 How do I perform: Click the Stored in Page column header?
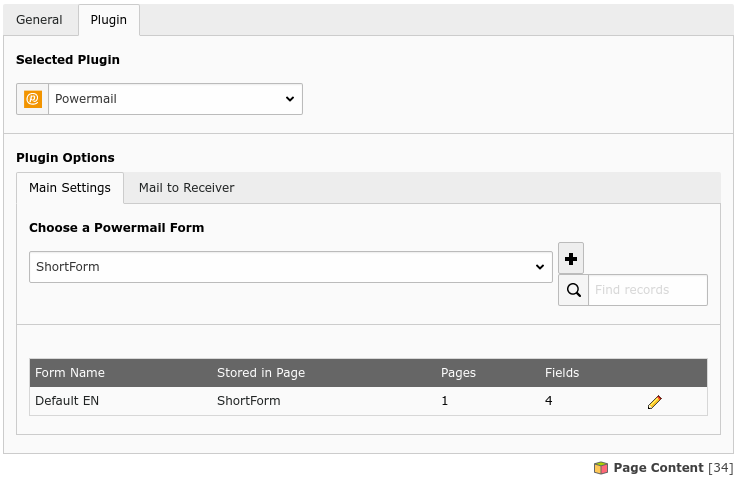coord(261,373)
